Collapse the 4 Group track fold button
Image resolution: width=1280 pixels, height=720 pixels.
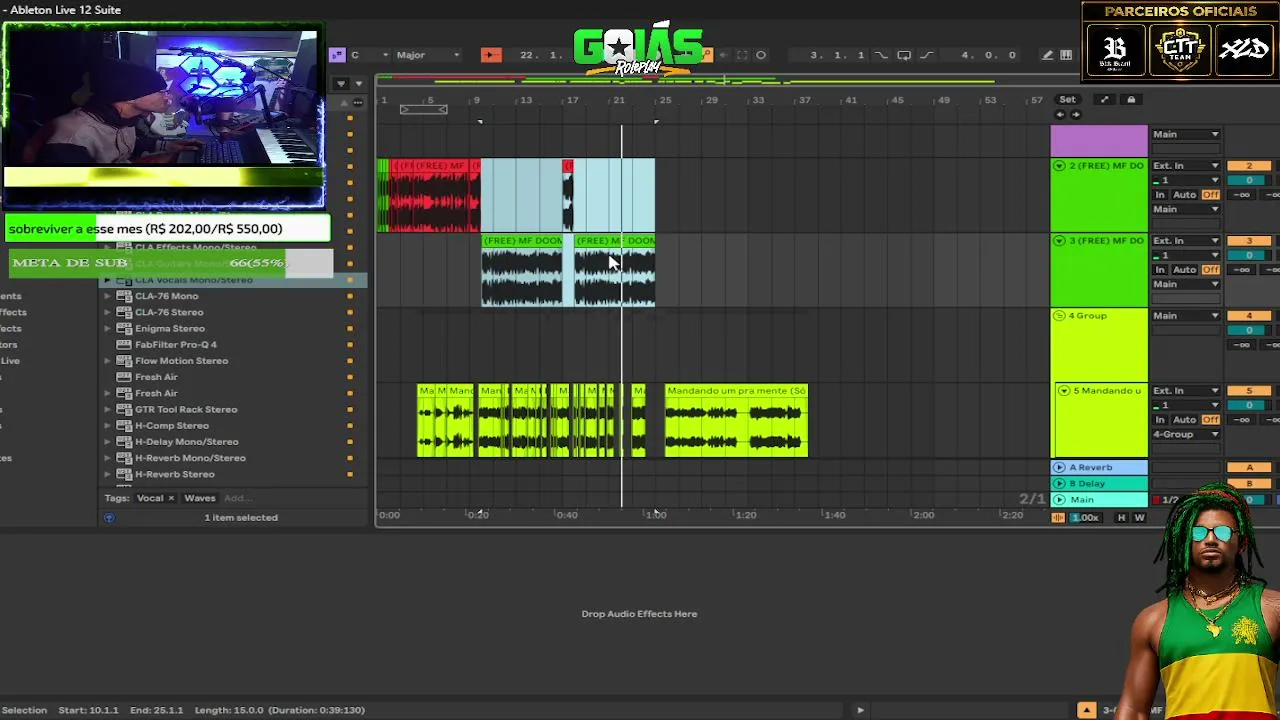pyautogui.click(x=1059, y=316)
